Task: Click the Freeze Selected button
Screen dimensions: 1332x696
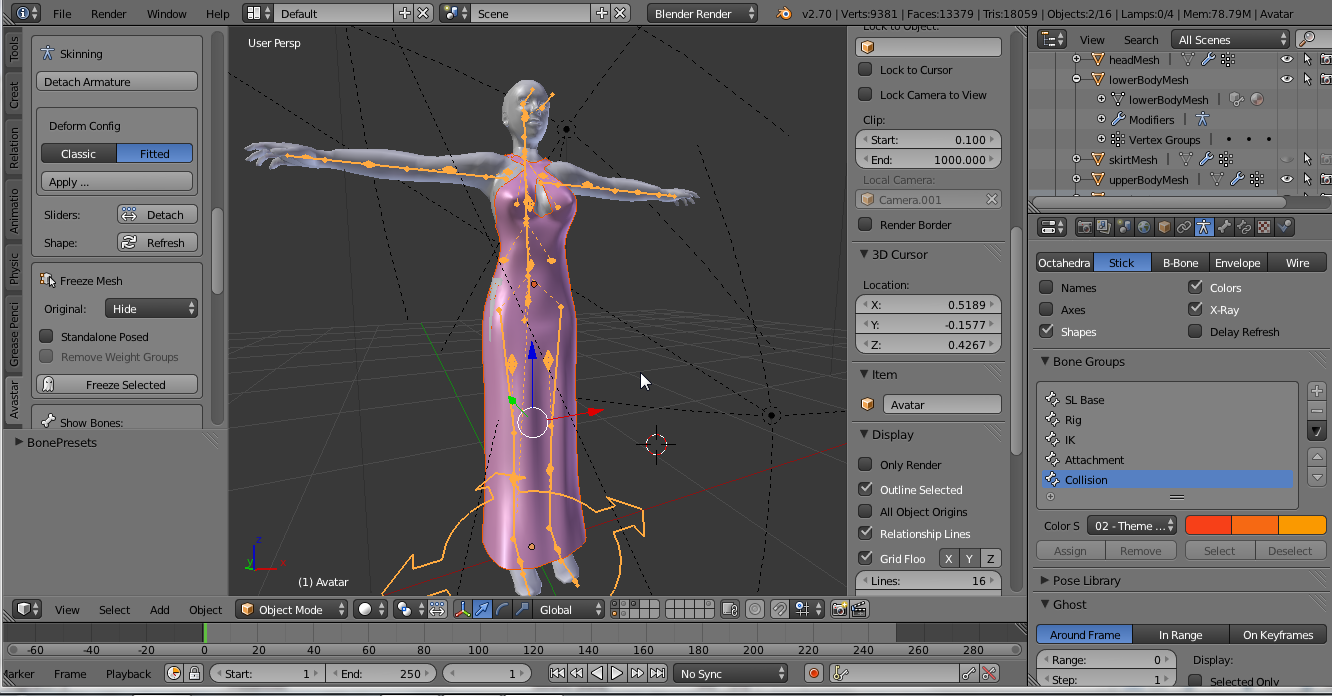Action: (117, 385)
